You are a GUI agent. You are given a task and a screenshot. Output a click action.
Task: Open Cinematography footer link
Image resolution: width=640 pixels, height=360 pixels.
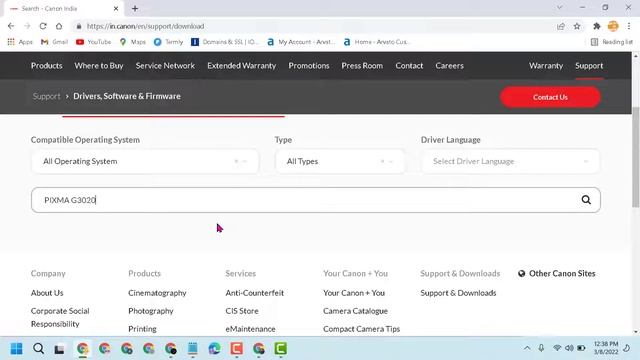click(157, 293)
